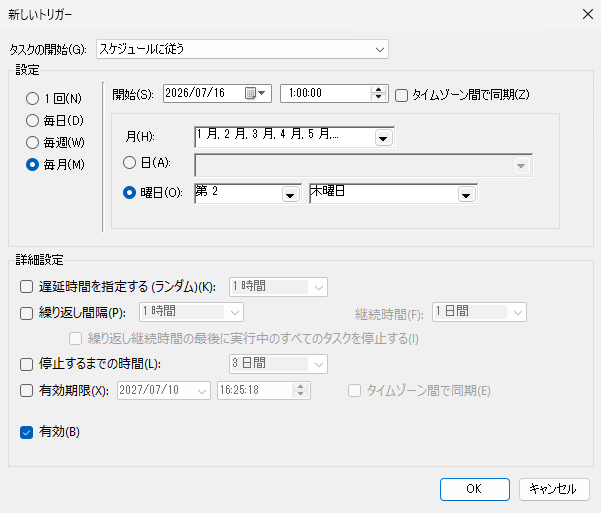Enable 有効期限(X) checkbox

(x=26, y=391)
